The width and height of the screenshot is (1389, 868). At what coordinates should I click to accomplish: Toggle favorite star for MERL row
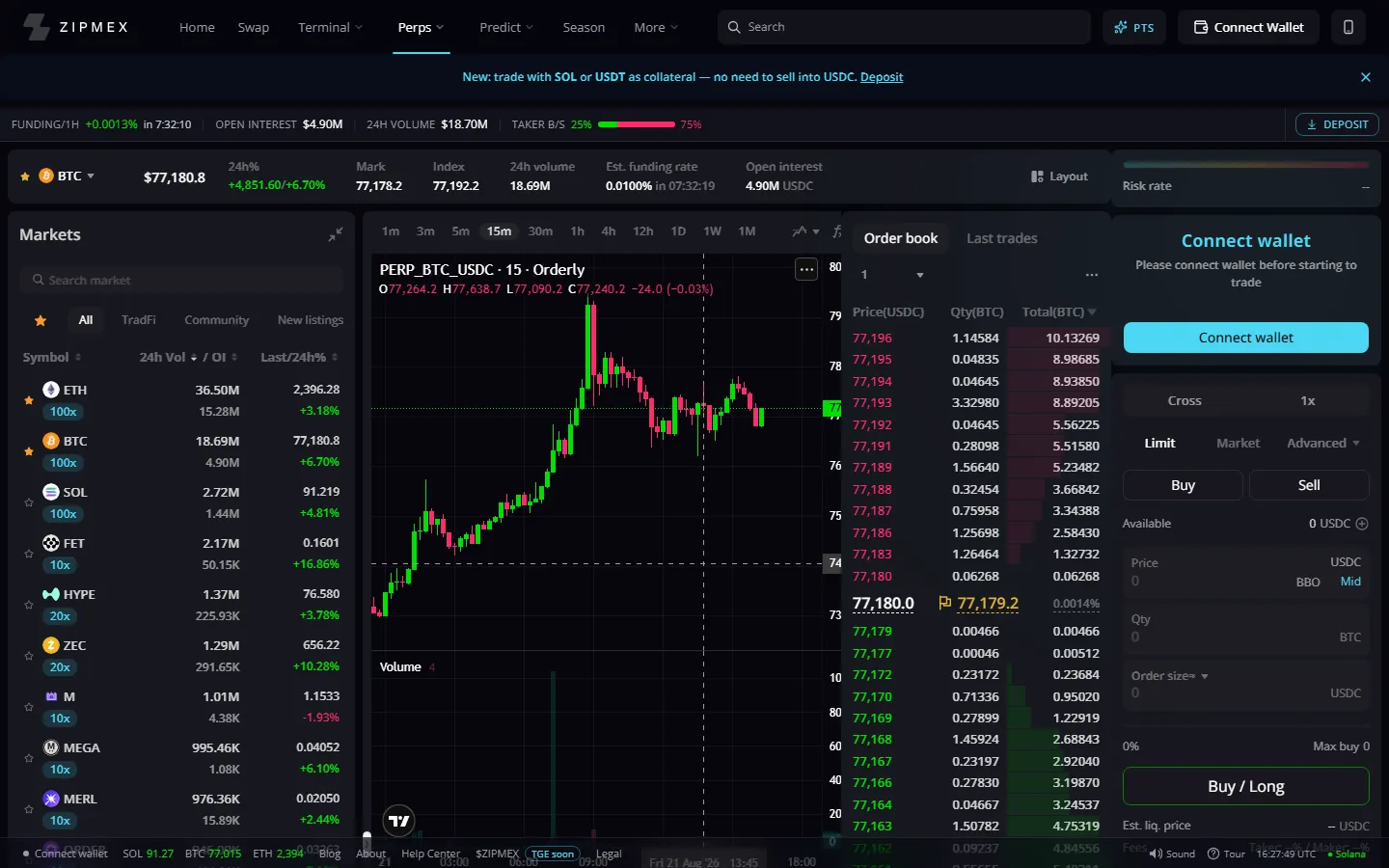click(x=29, y=809)
